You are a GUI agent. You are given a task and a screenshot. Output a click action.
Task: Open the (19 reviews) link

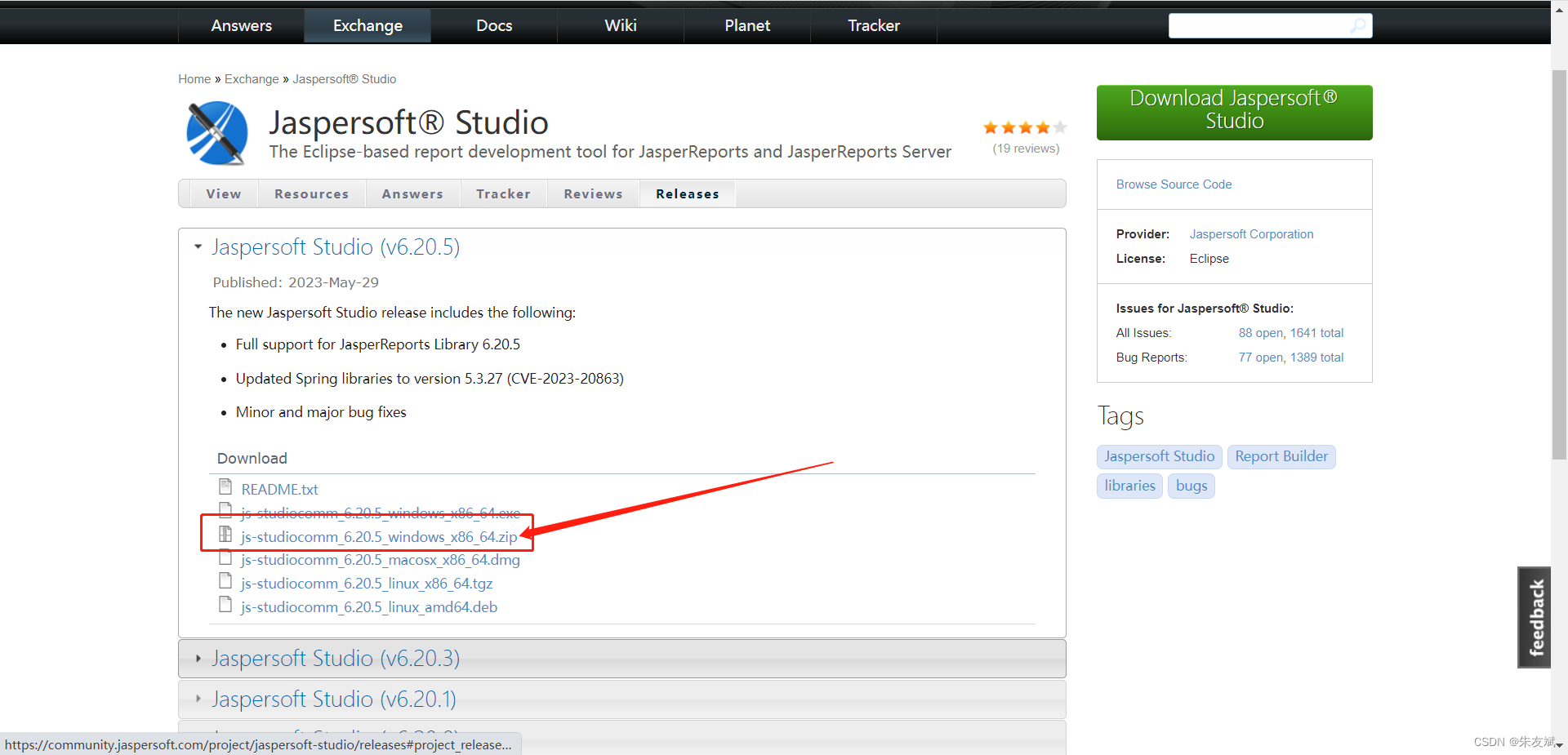pyautogui.click(x=1026, y=149)
